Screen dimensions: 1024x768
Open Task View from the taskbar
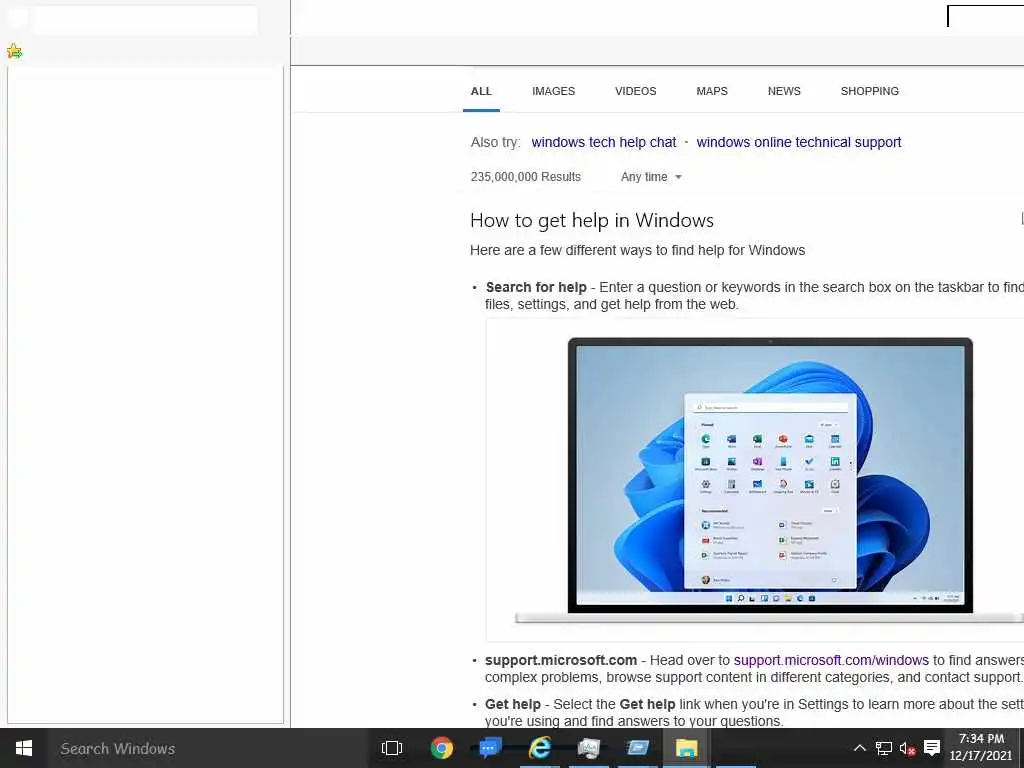392,748
